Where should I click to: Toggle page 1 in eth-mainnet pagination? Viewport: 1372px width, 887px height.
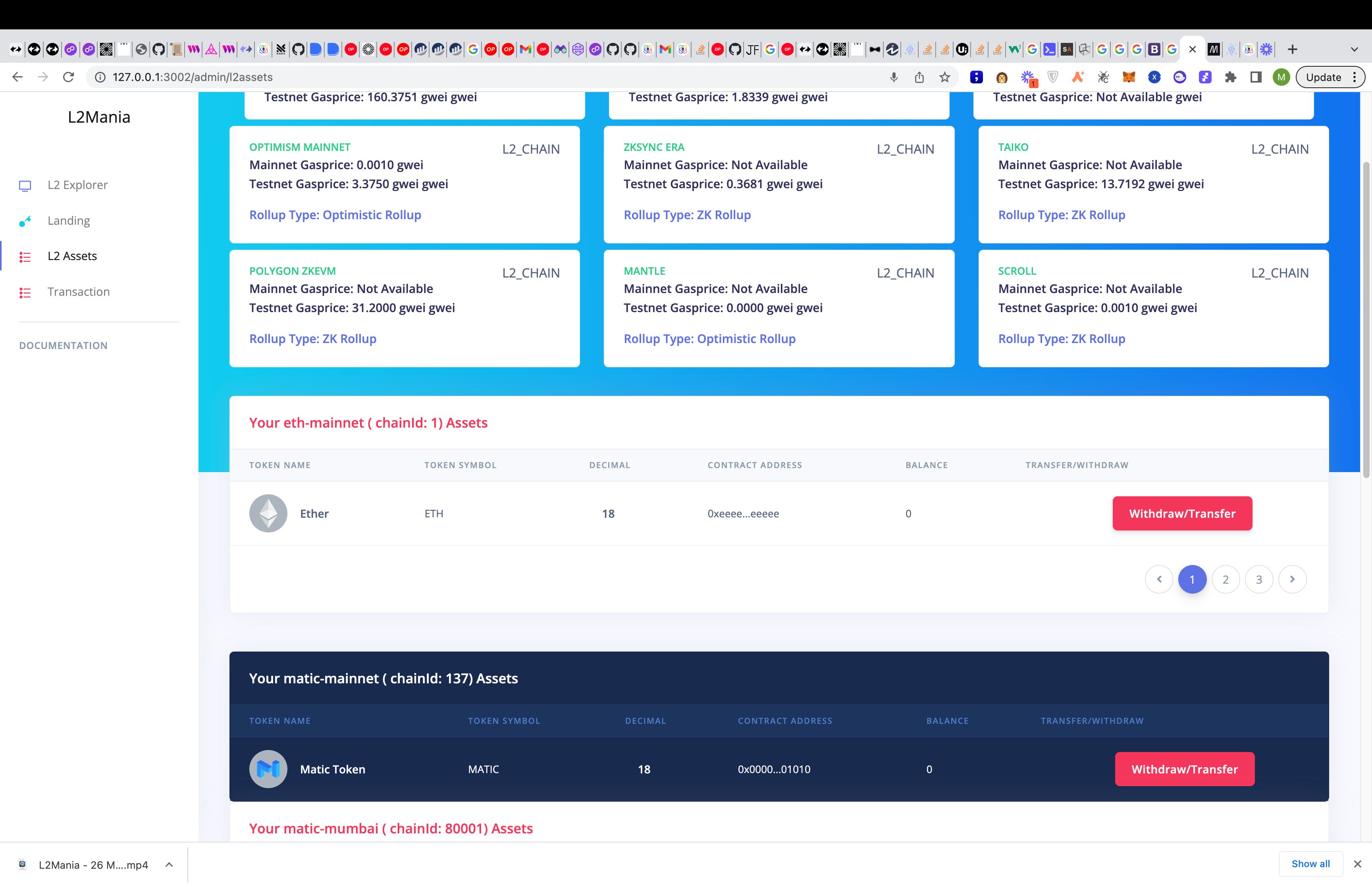point(1192,579)
